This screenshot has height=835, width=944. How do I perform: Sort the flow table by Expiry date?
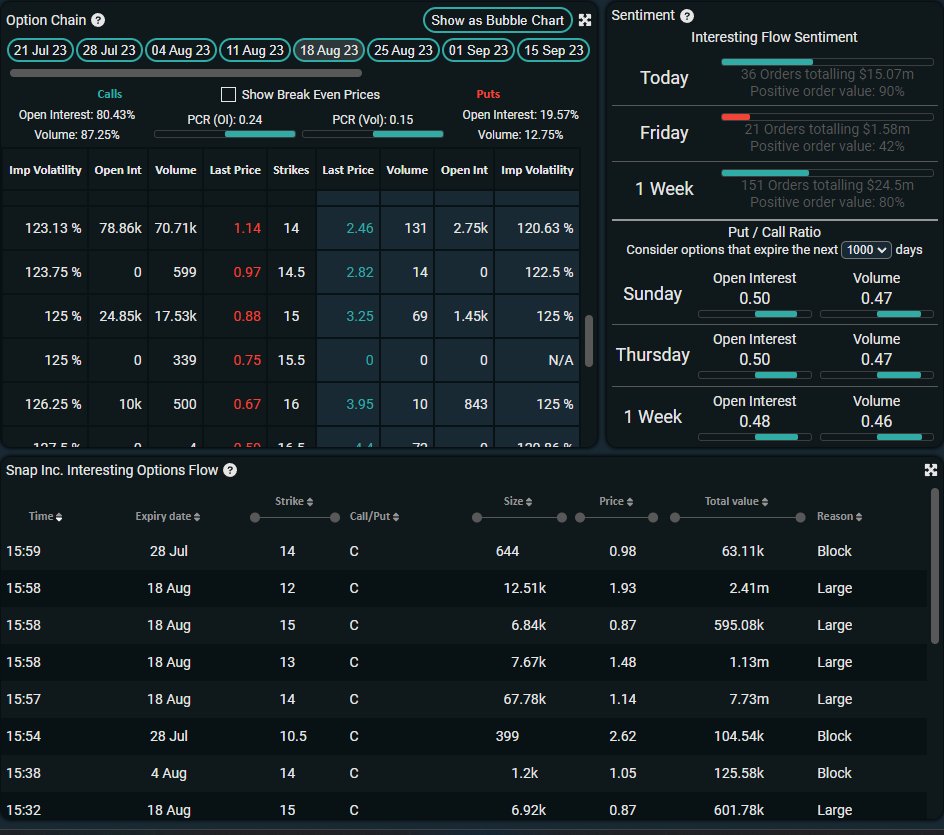click(168, 517)
